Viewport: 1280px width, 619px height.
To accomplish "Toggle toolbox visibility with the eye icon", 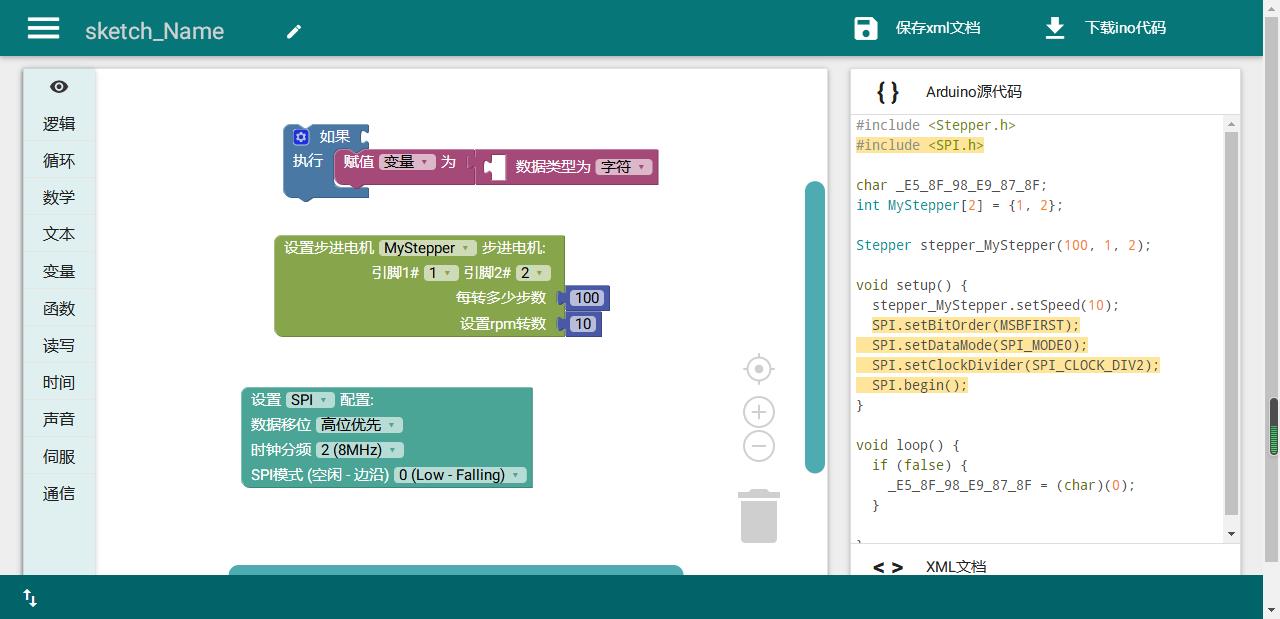I will click(x=59, y=87).
